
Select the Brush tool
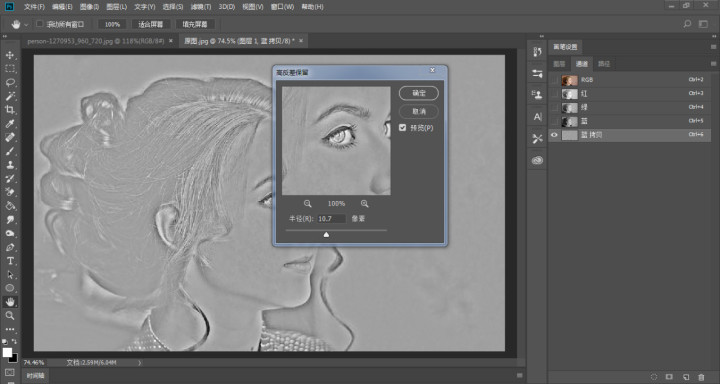click(10, 151)
